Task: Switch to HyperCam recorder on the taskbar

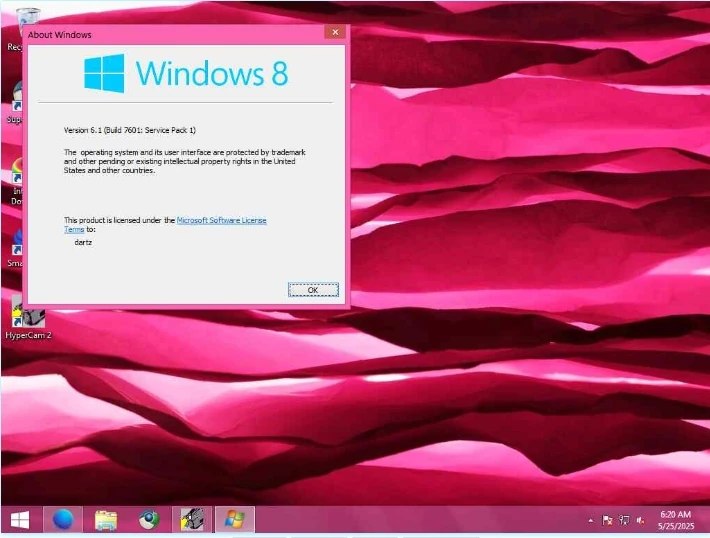Action: pos(192,519)
